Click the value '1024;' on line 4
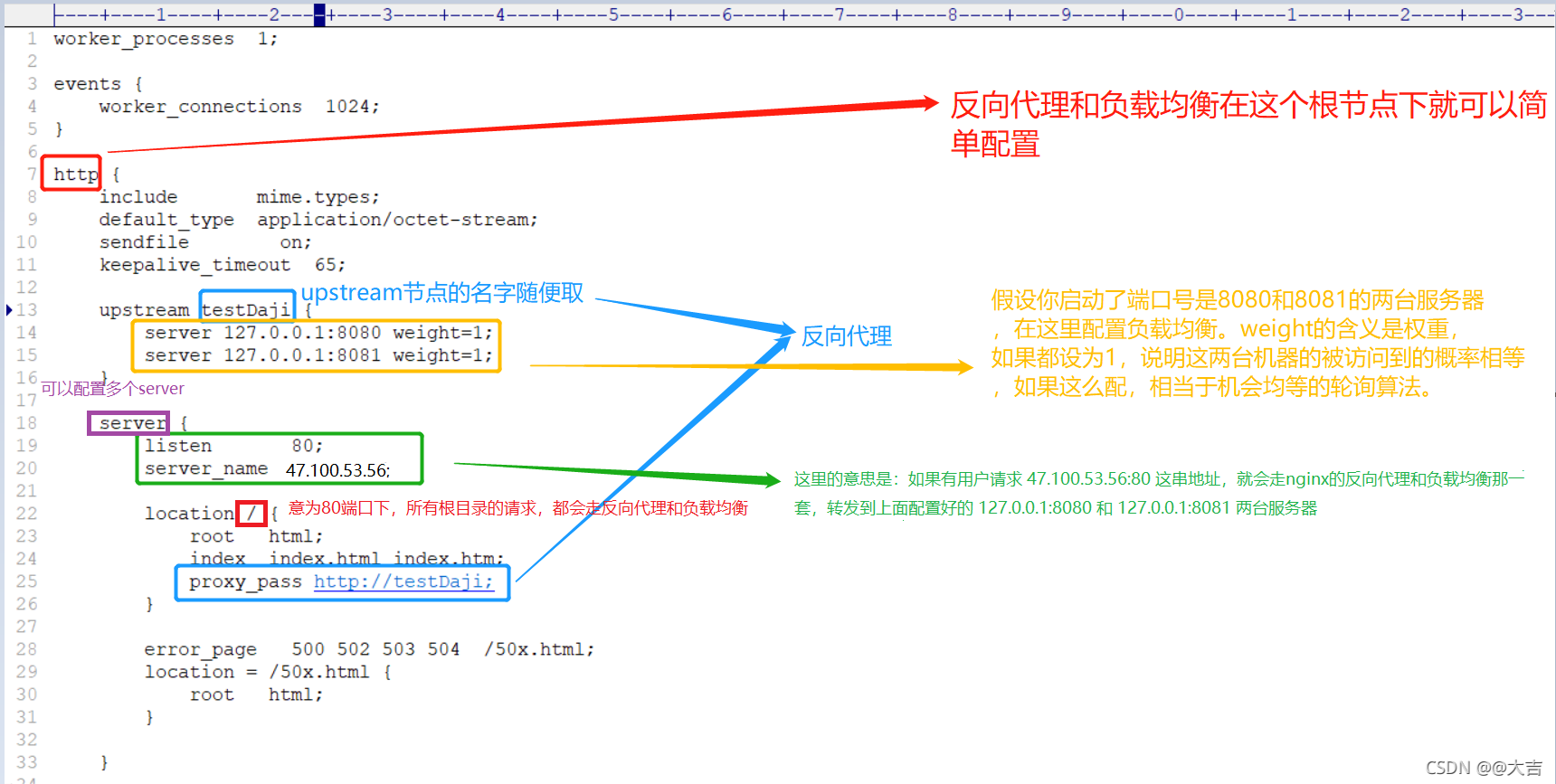This screenshot has width=1556, height=784. 353,107
